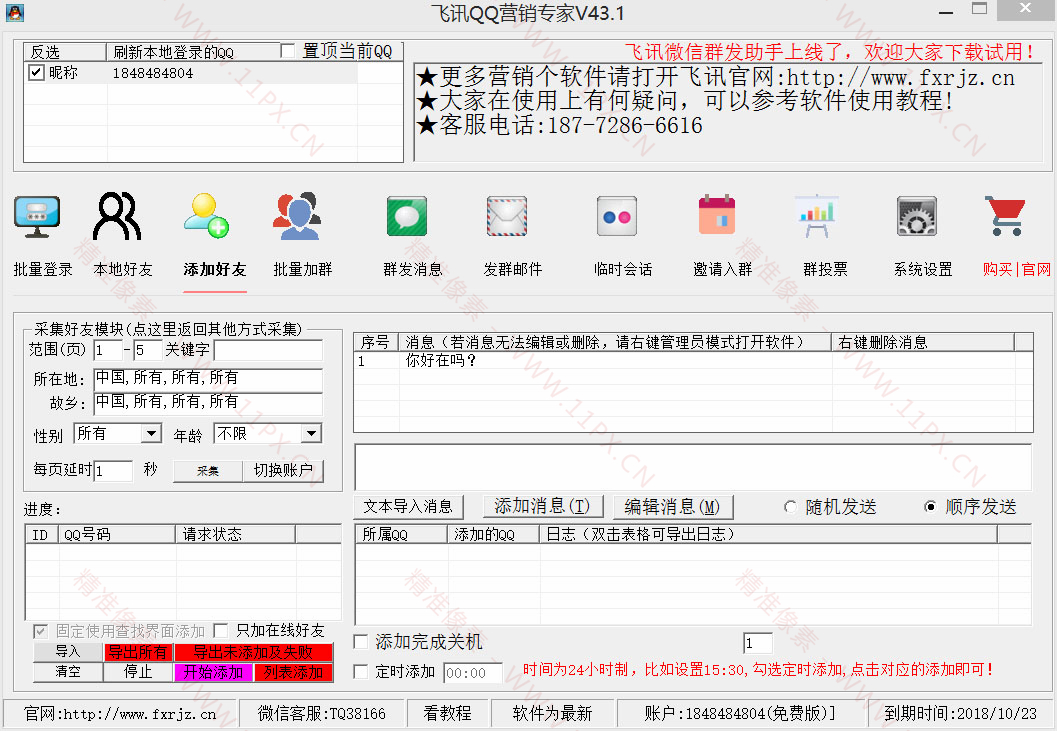Click the QQ penguin app icon in title bar

15,12
